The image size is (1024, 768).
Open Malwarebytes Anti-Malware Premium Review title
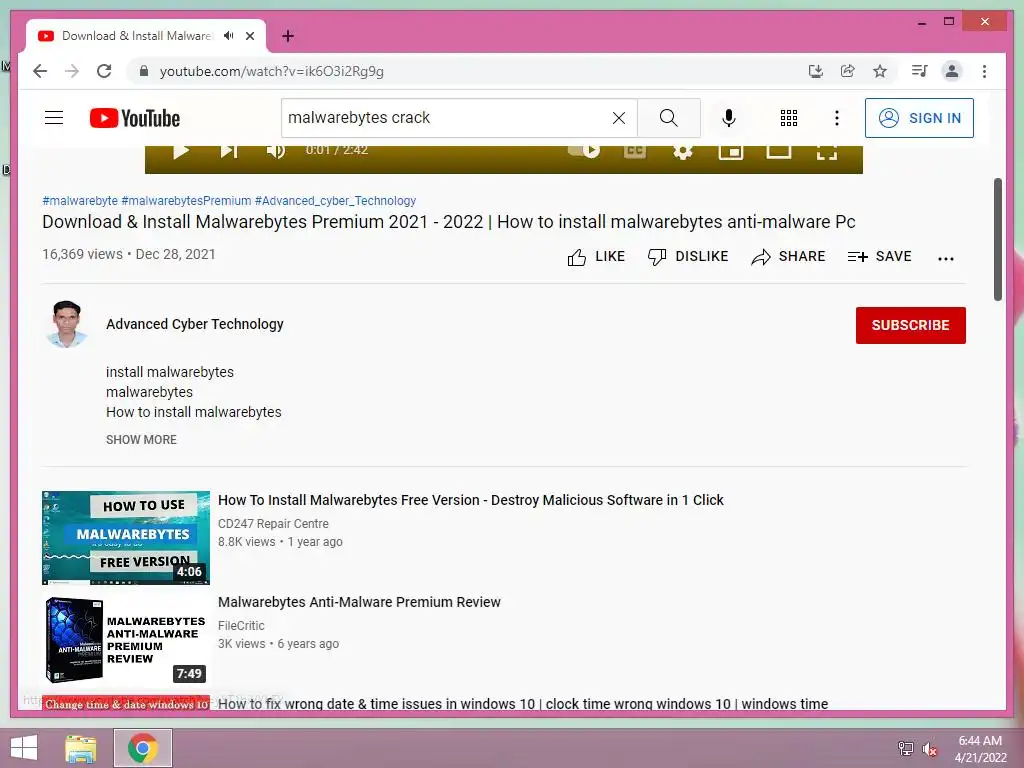(x=359, y=602)
